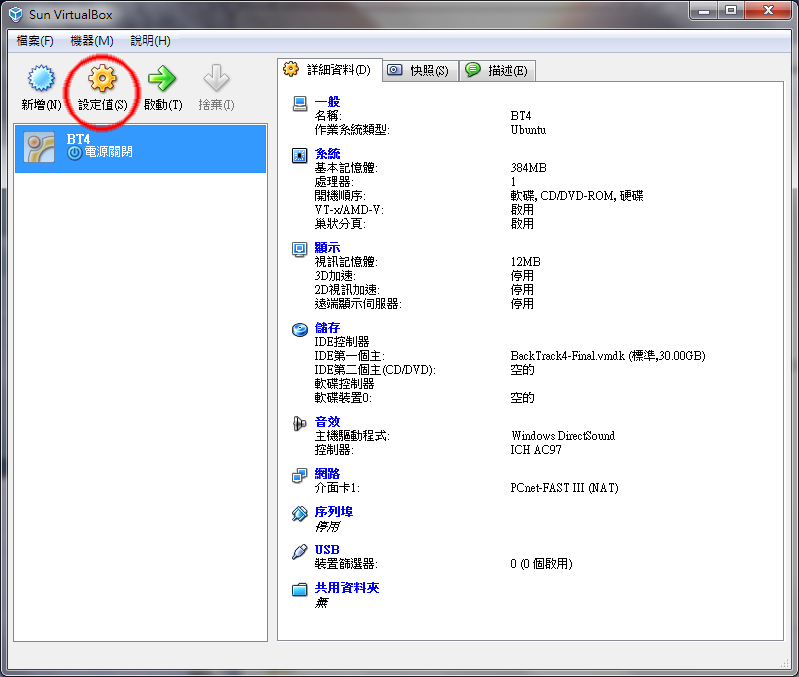Click the 音效 audio speaker icon
This screenshot has height=677, width=799.
pos(300,423)
